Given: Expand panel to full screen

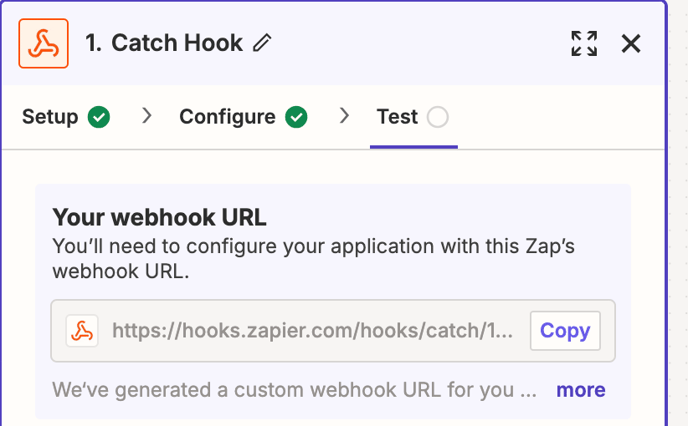Looking at the screenshot, I should [584, 43].
